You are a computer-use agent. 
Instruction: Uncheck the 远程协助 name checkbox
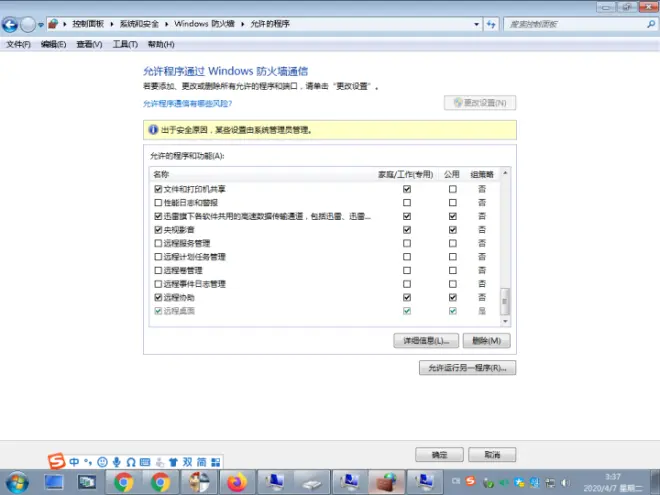[x=158, y=297]
